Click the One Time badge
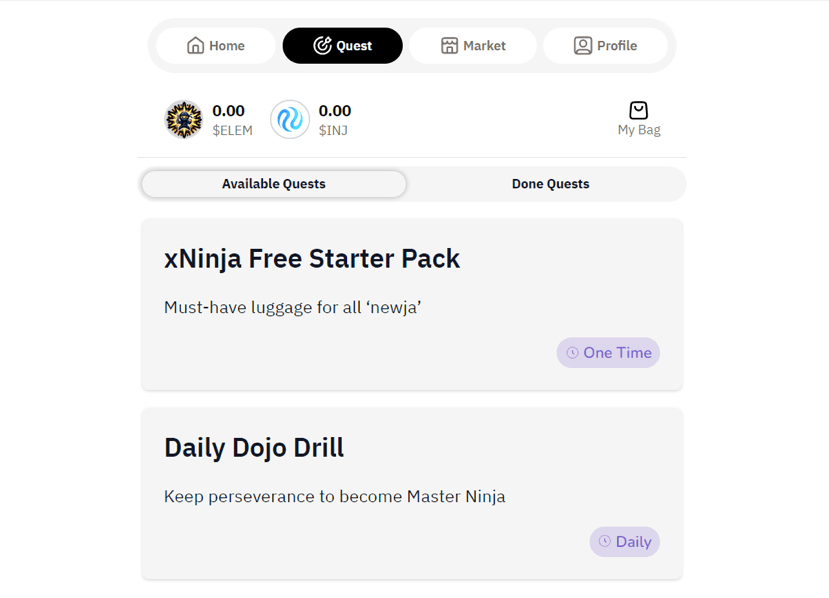 (x=608, y=353)
